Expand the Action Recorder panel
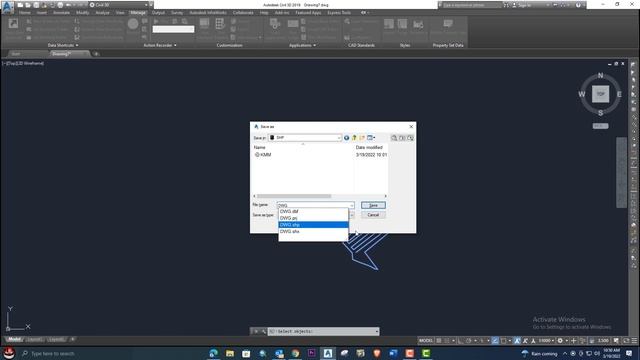This screenshot has width=640, height=360. click(160, 45)
